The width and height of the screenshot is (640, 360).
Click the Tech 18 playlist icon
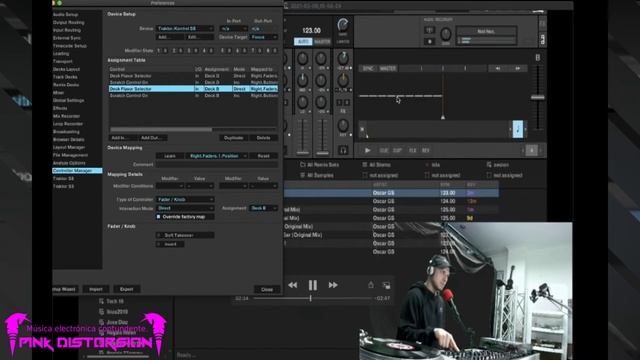101,301
